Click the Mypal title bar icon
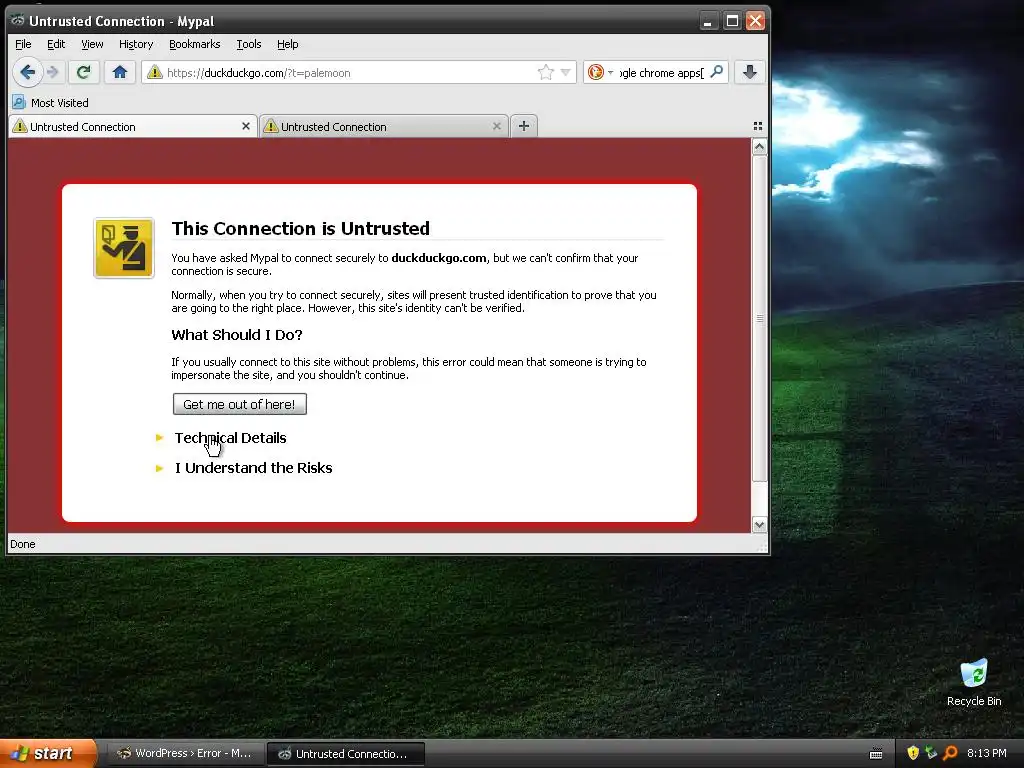1024x768 pixels. [x=18, y=20]
